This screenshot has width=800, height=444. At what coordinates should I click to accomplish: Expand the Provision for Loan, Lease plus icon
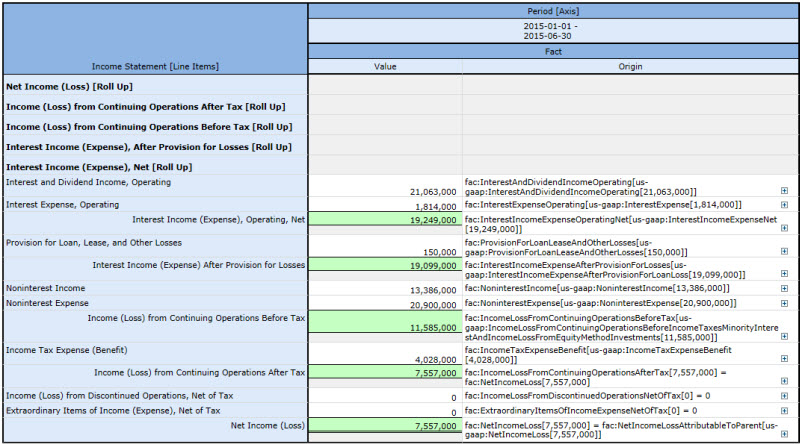(x=784, y=251)
